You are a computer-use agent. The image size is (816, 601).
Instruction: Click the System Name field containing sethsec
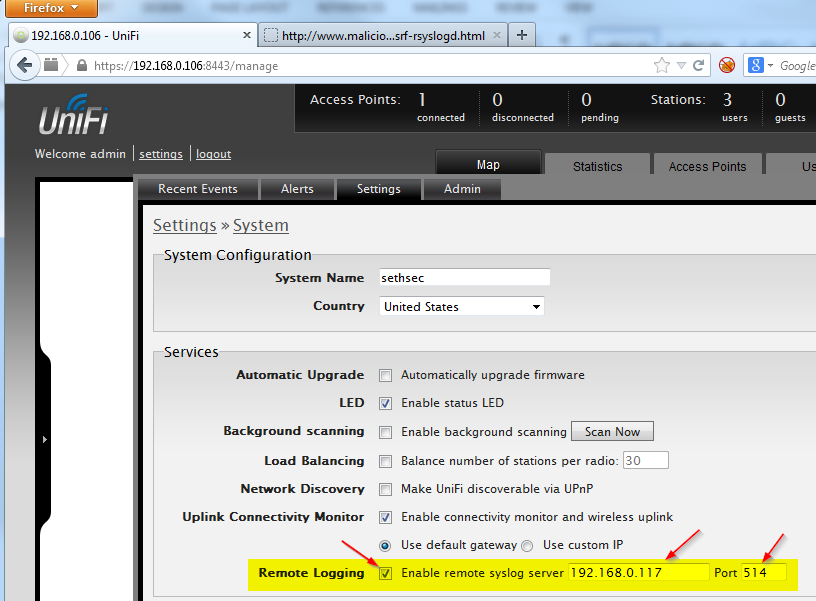click(x=464, y=277)
